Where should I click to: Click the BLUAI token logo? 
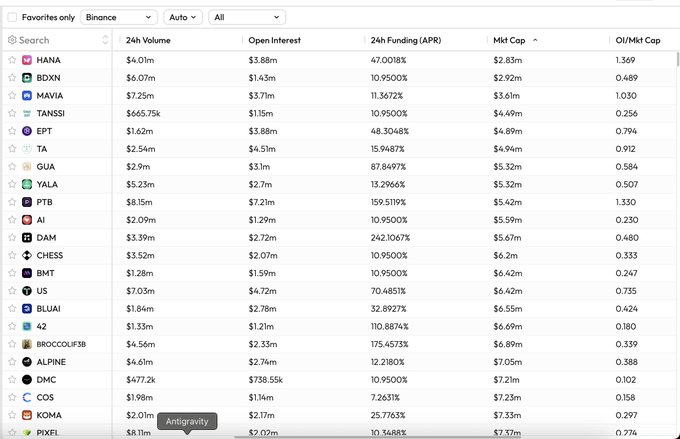[x=27, y=308]
